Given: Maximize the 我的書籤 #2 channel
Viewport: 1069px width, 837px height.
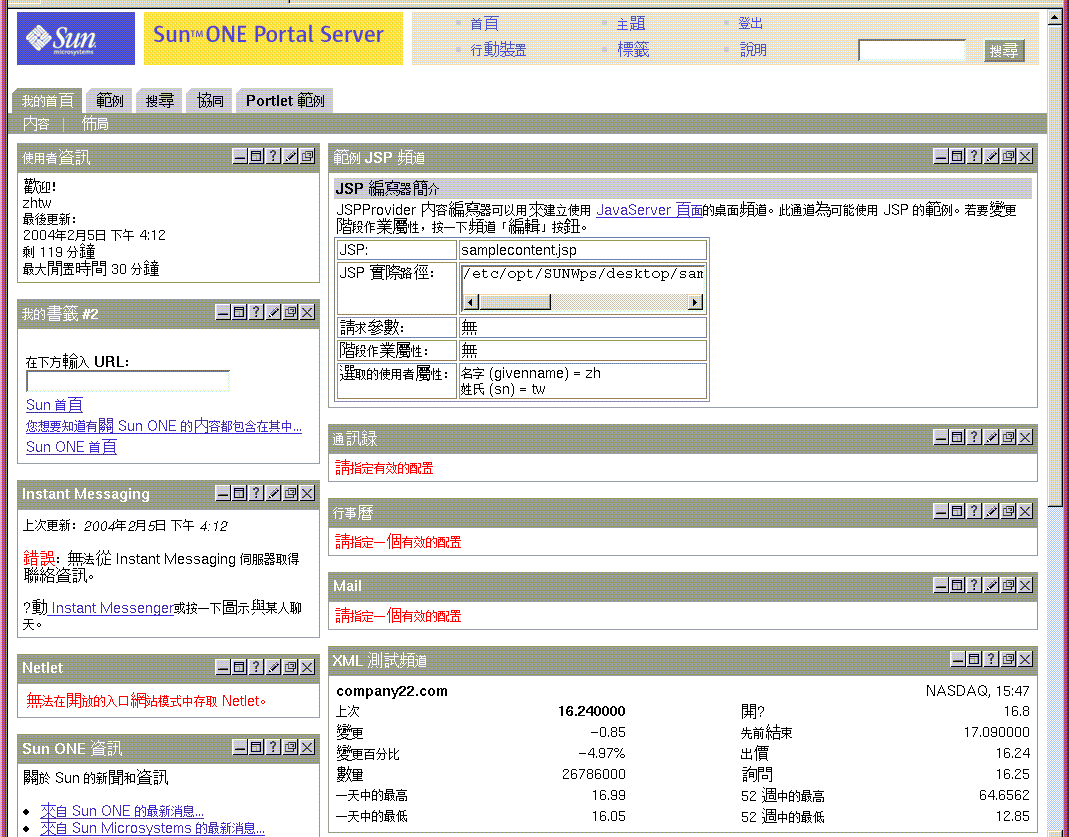Looking at the screenshot, I should (x=239, y=313).
